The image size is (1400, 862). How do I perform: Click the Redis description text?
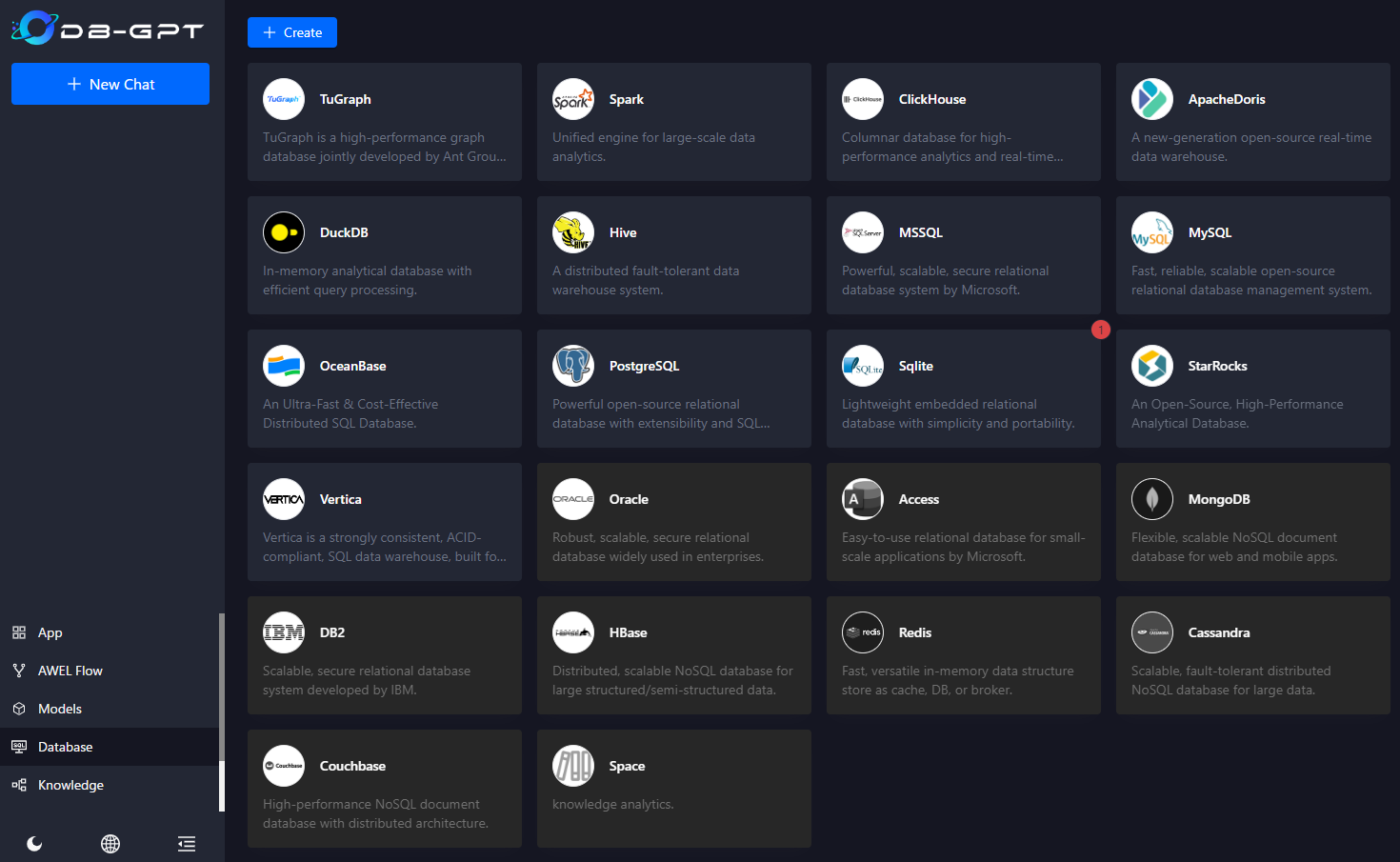click(x=958, y=680)
